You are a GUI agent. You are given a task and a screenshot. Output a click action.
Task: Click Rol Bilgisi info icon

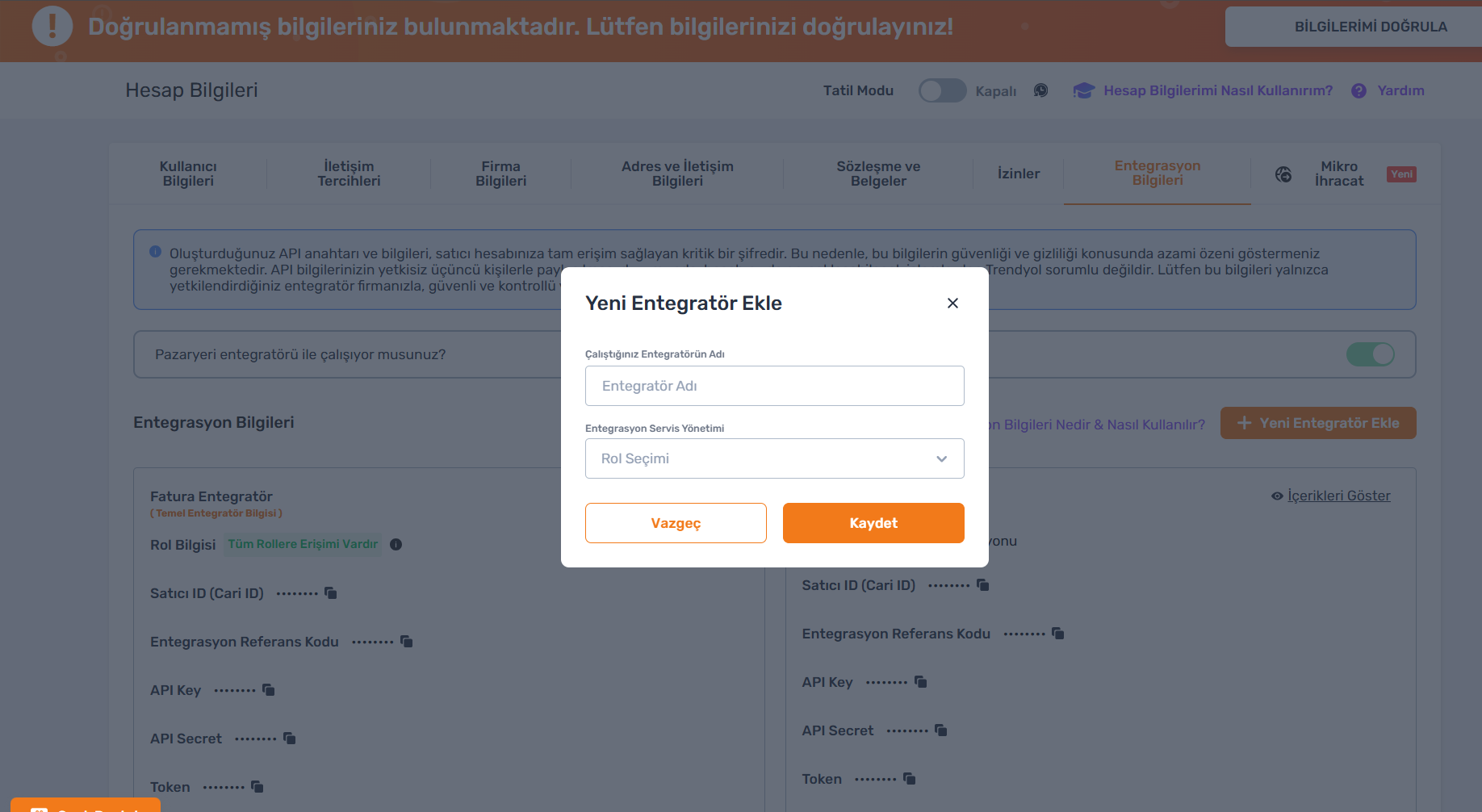pyautogui.click(x=396, y=544)
